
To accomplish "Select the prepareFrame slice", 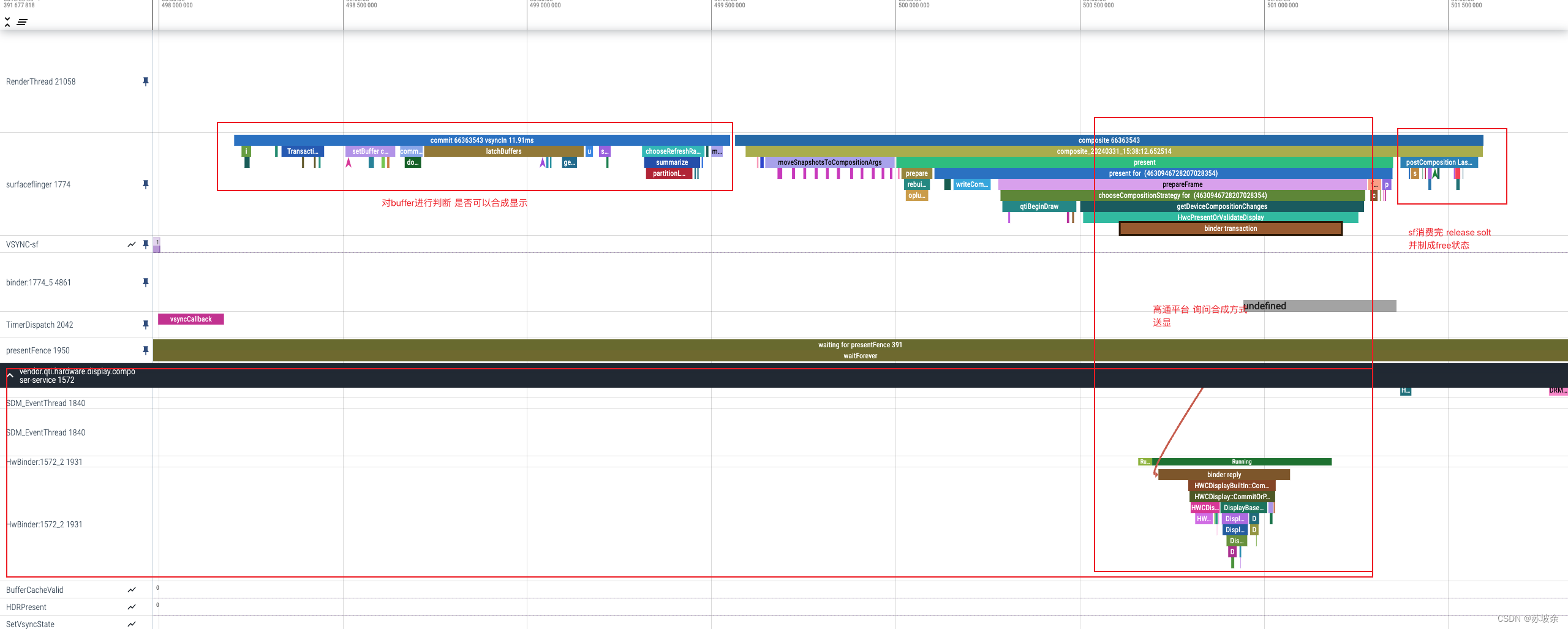I will tap(1182, 184).
